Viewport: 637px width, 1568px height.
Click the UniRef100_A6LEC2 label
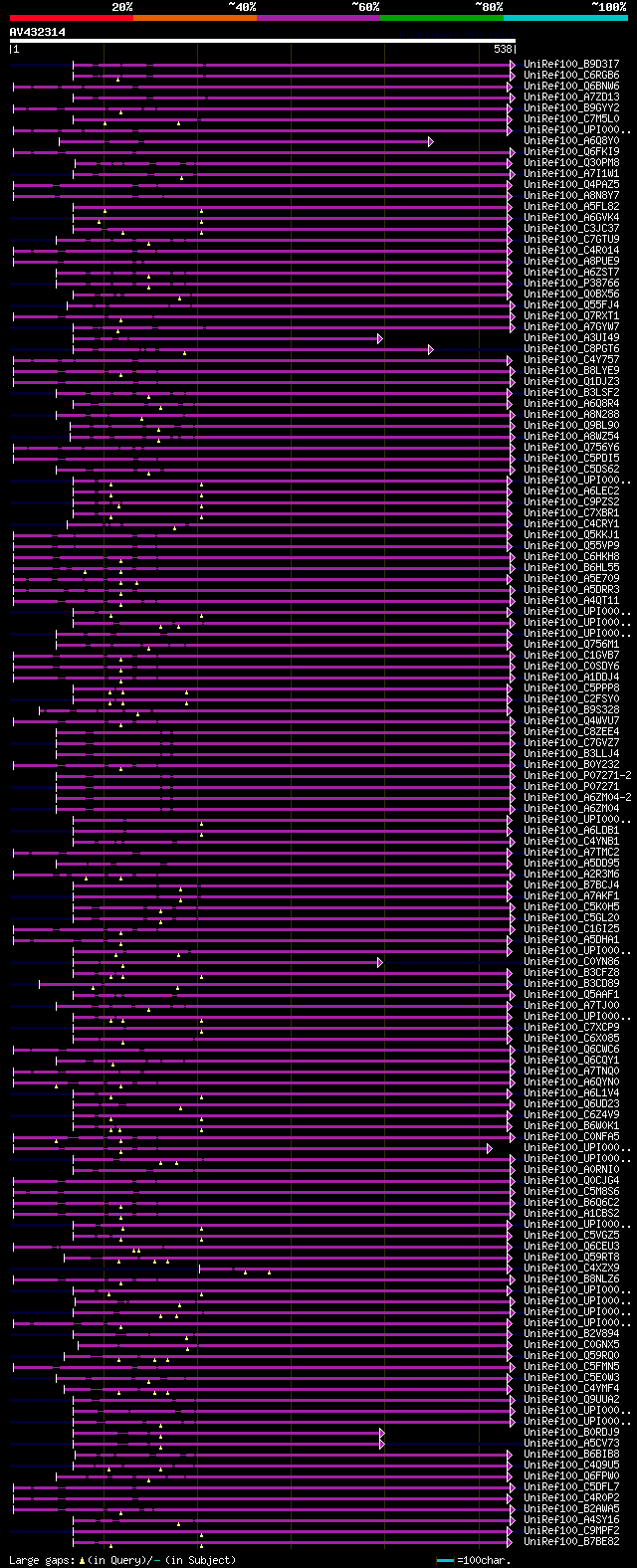click(x=571, y=490)
